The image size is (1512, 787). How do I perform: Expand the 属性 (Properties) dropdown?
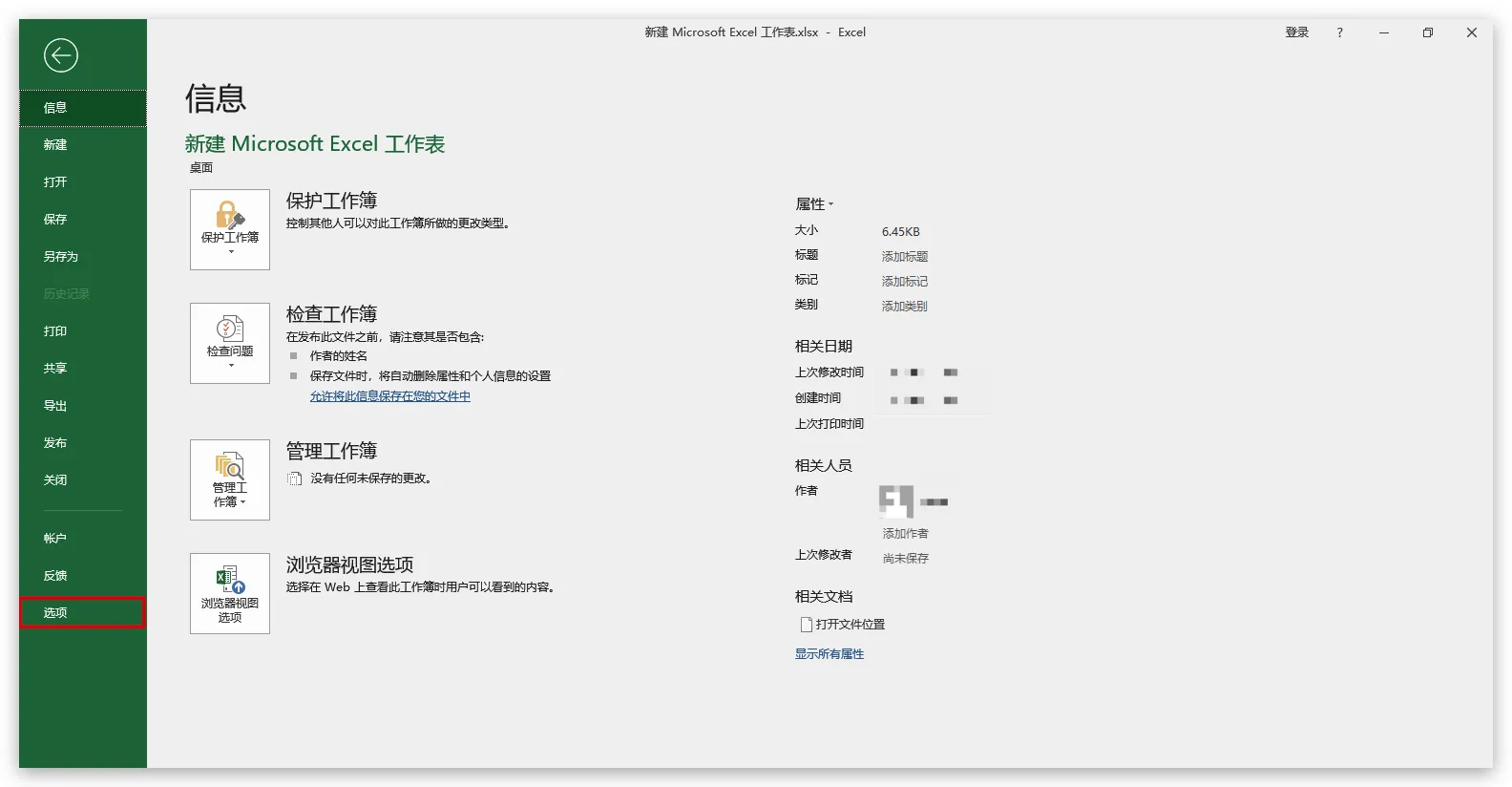[x=814, y=204]
